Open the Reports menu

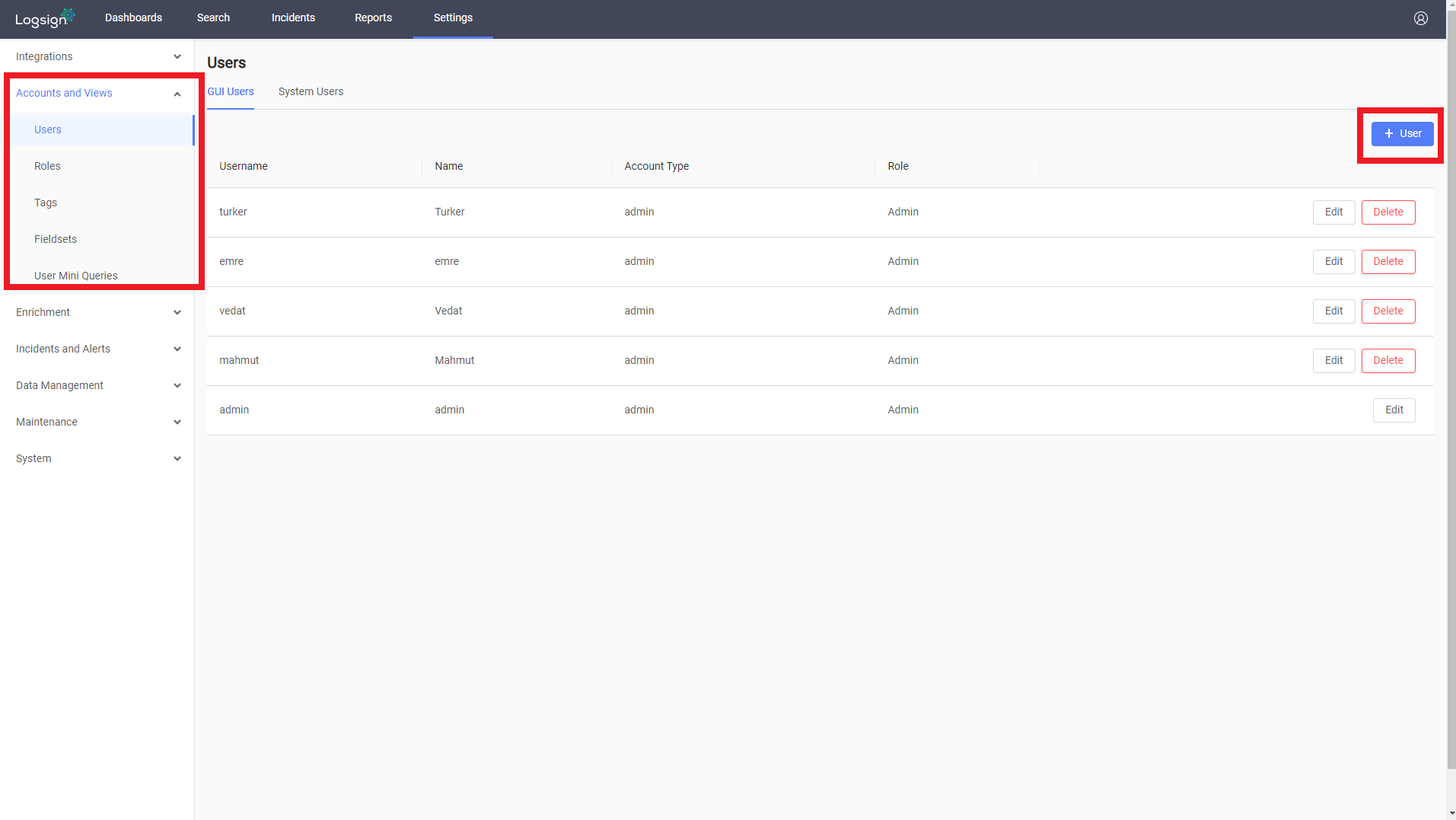pyautogui.click(x=373, y=18)
